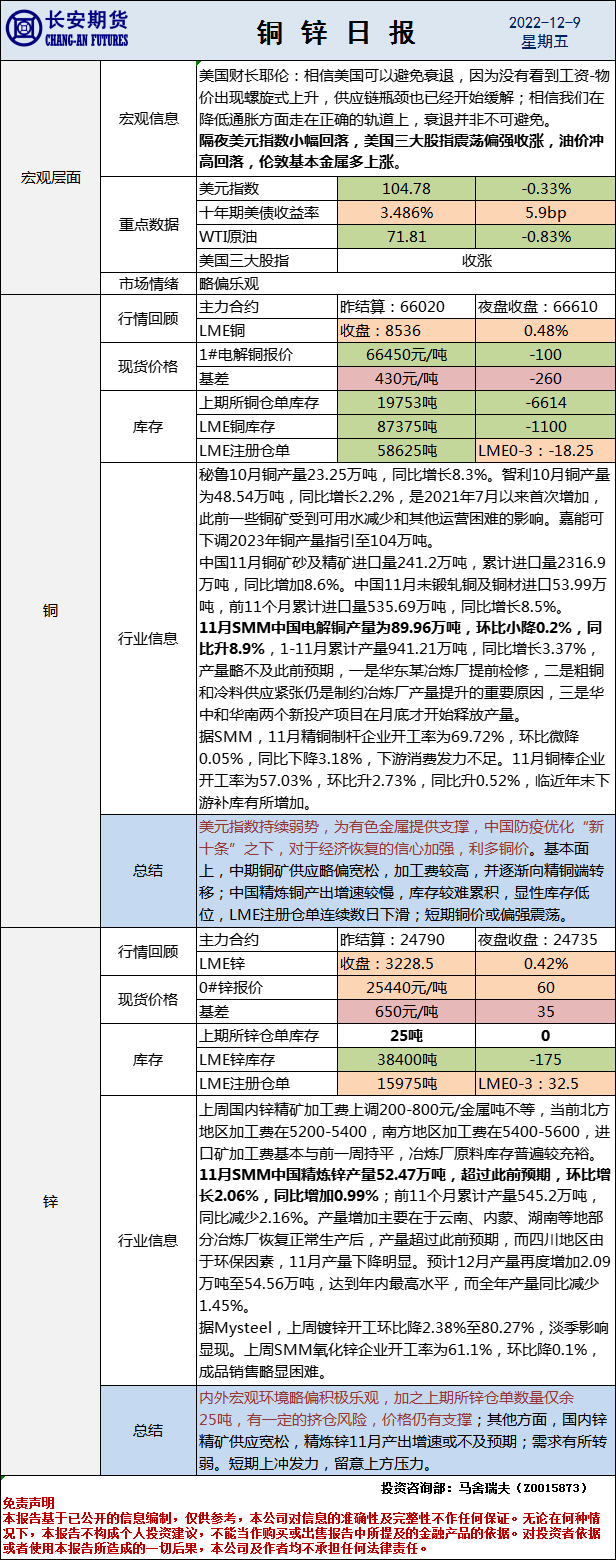Click the 上期所铜仓单库存 label

tap(267, 402)
